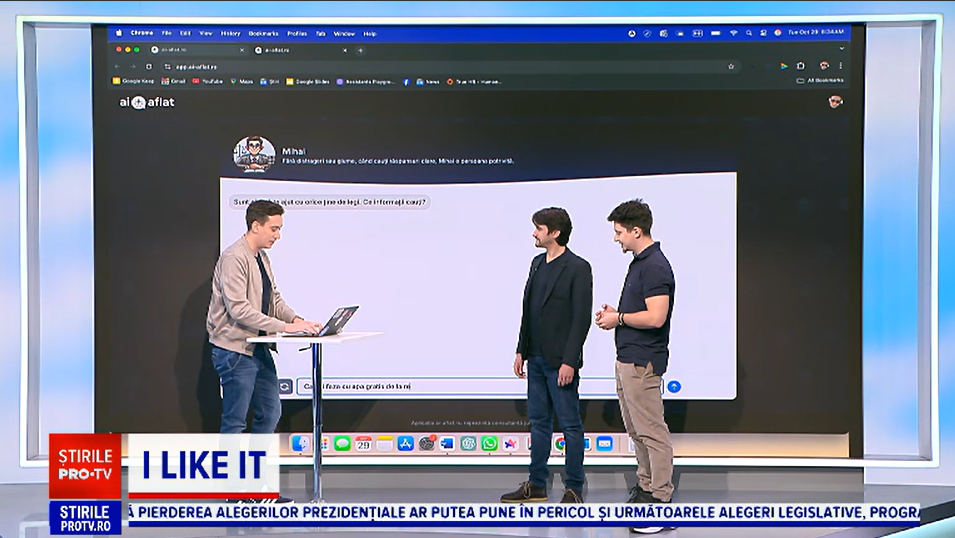Reload the current page
This screenshot has height=538, width=955.
149,66
